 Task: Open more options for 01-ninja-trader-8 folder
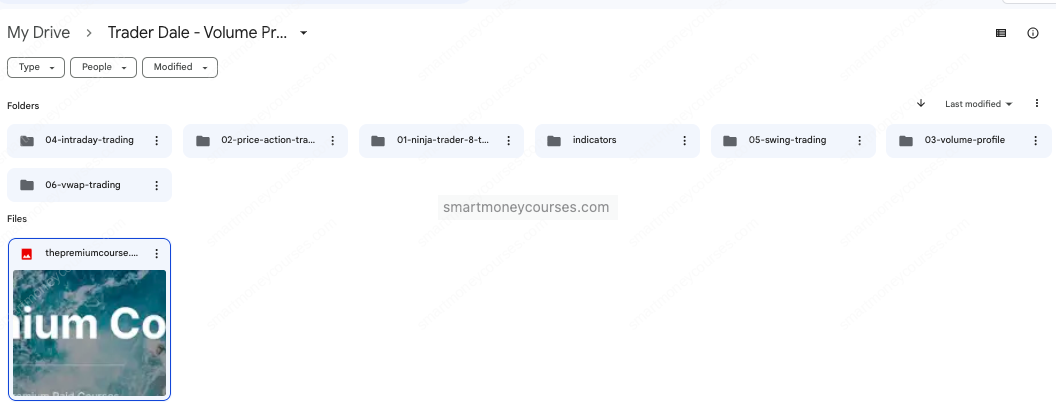click(x=508, y=141)
